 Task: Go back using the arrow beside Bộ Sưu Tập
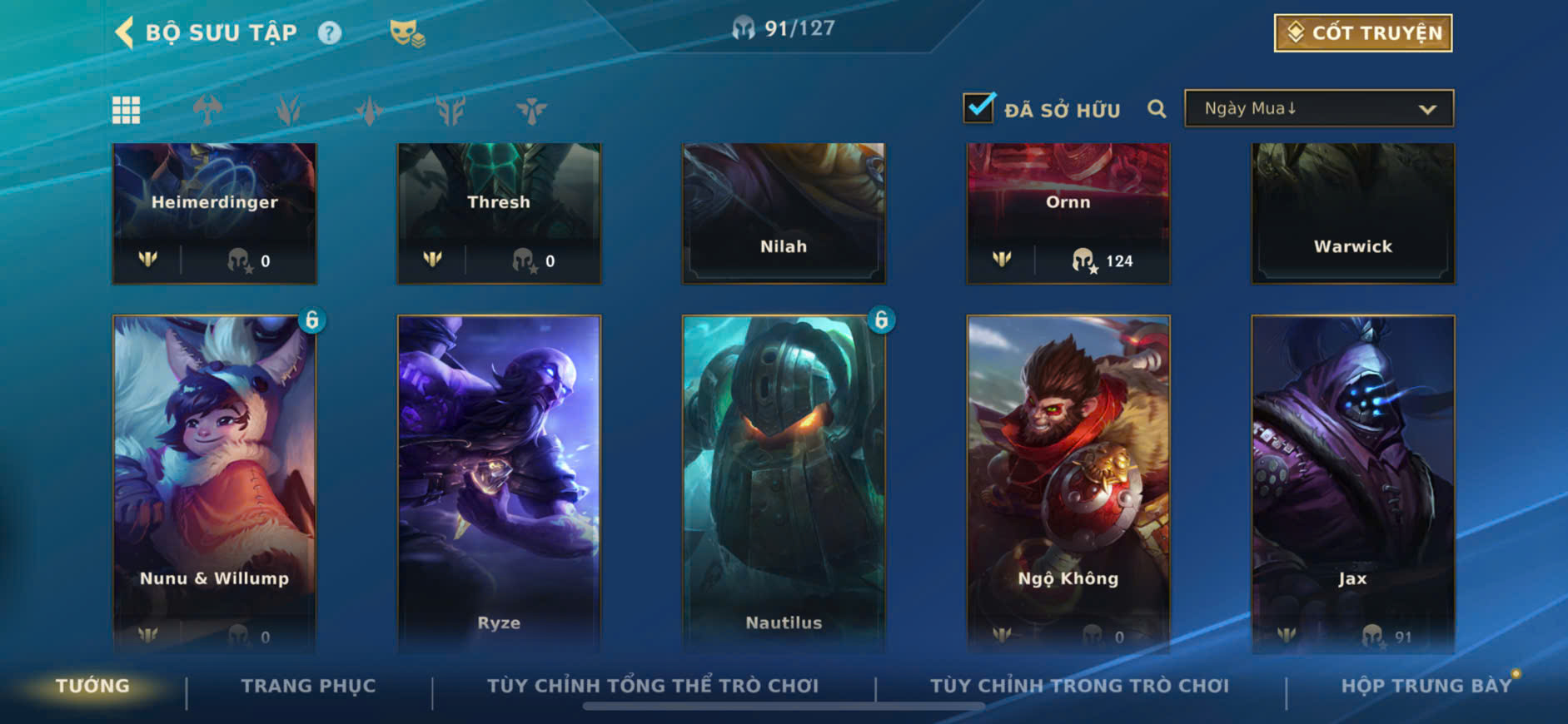point(124,32)
